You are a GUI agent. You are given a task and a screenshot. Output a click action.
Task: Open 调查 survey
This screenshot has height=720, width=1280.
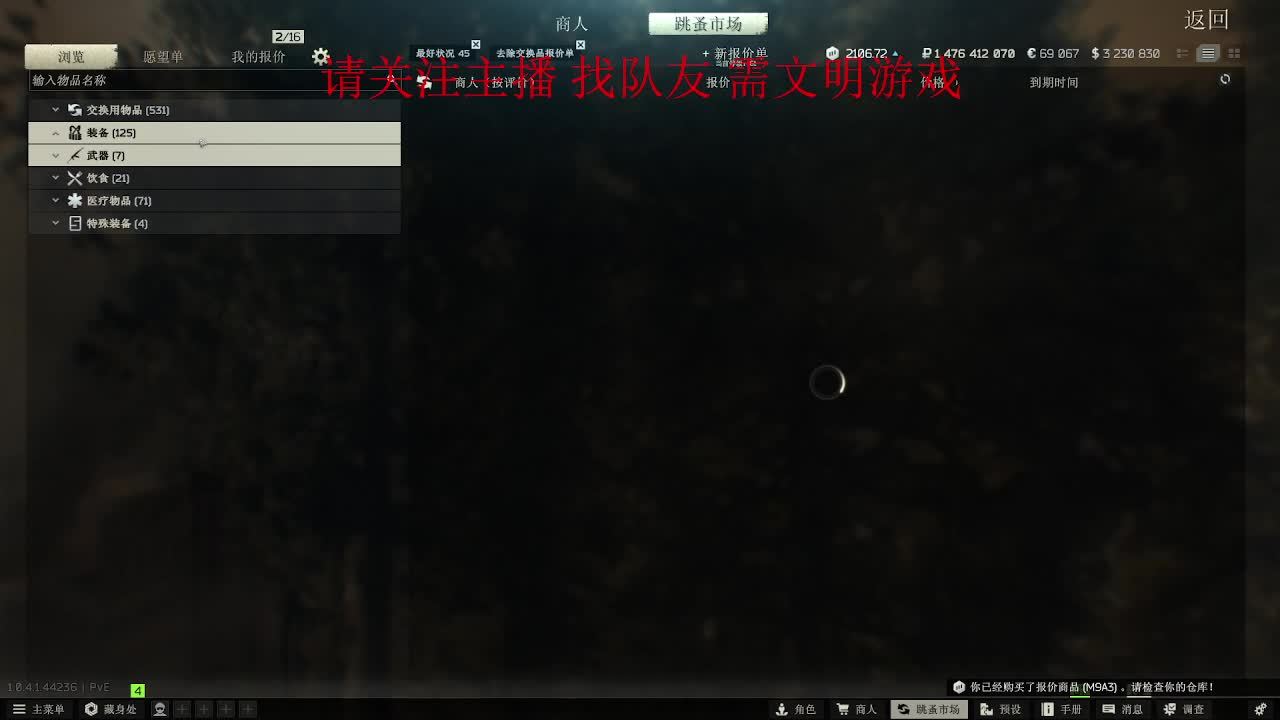coord(1183,709)
